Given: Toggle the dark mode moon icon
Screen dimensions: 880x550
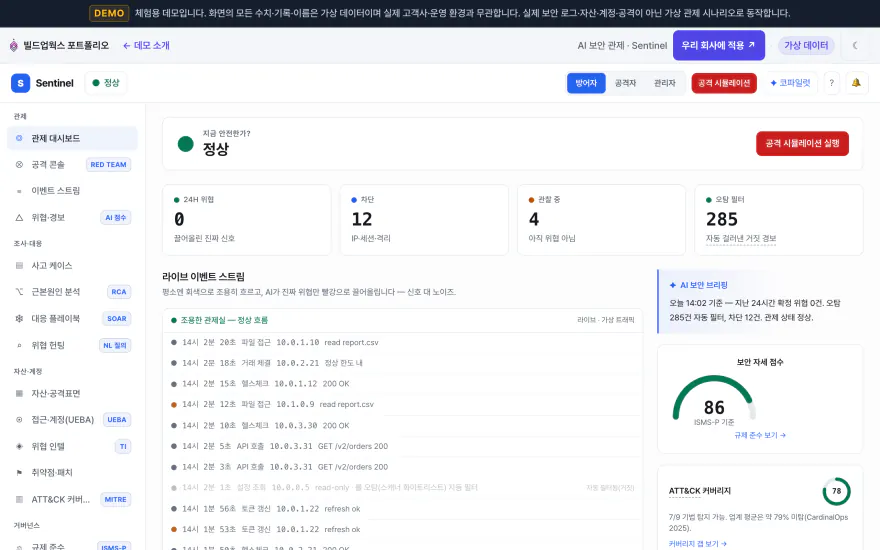Looking at the screenshot, I should [855, 45].
